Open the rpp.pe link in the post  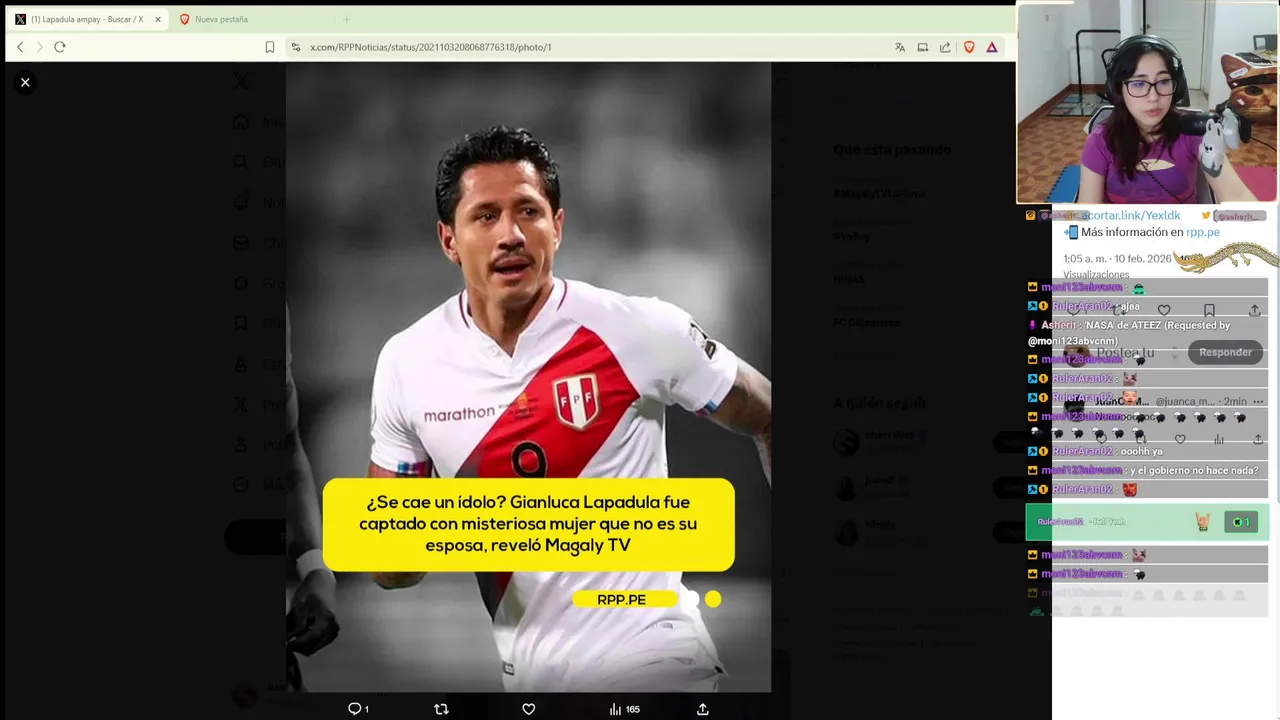tap(1203, 232)
